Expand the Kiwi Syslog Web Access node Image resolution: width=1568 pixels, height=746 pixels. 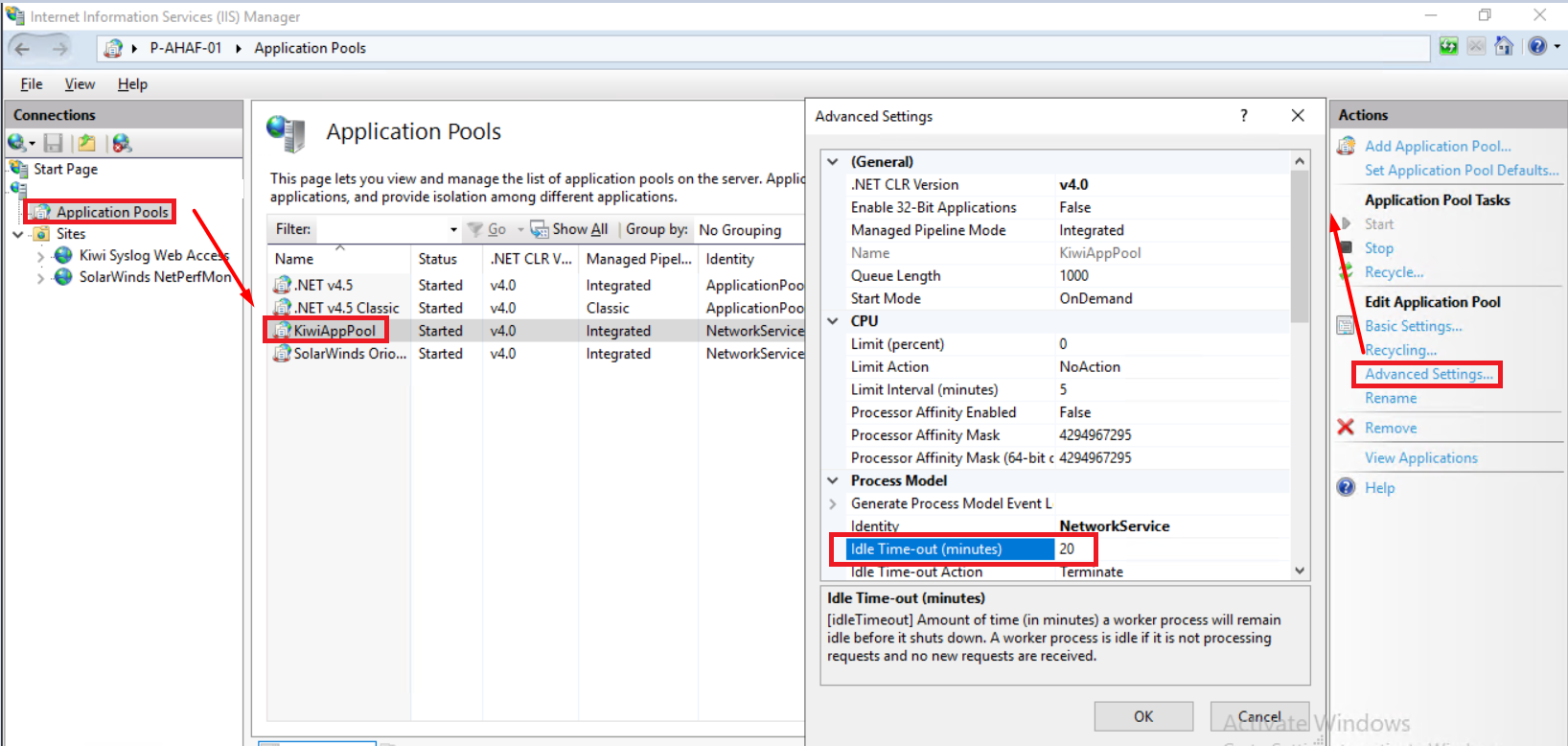[40, 256]
